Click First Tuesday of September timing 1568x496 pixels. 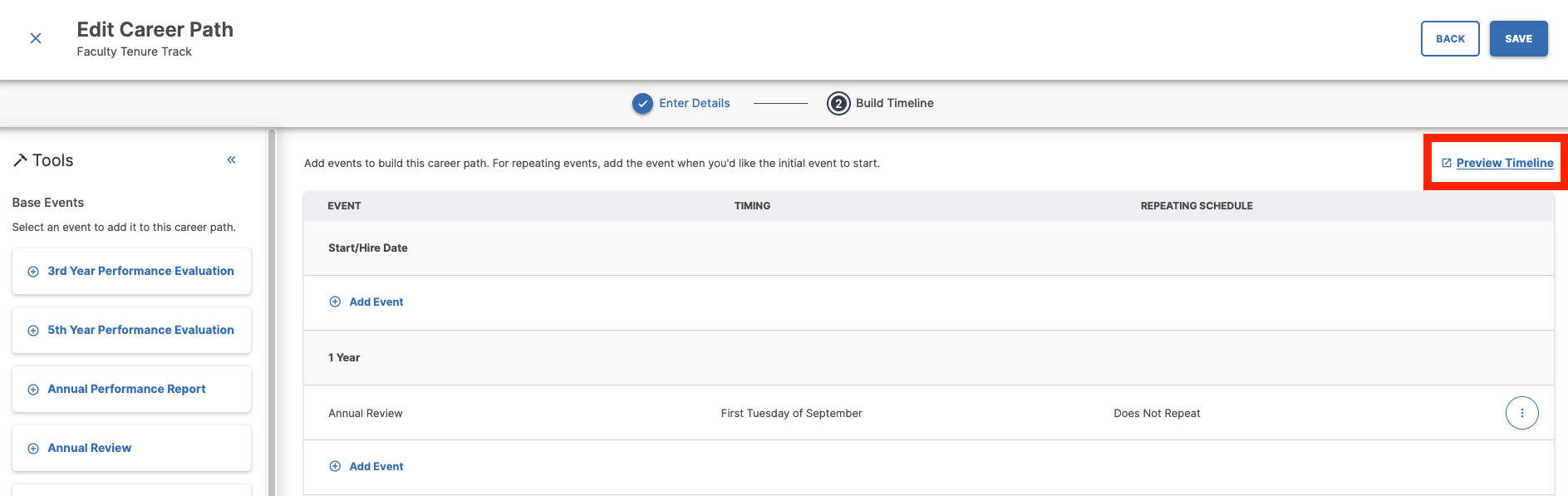click(791, 413)
